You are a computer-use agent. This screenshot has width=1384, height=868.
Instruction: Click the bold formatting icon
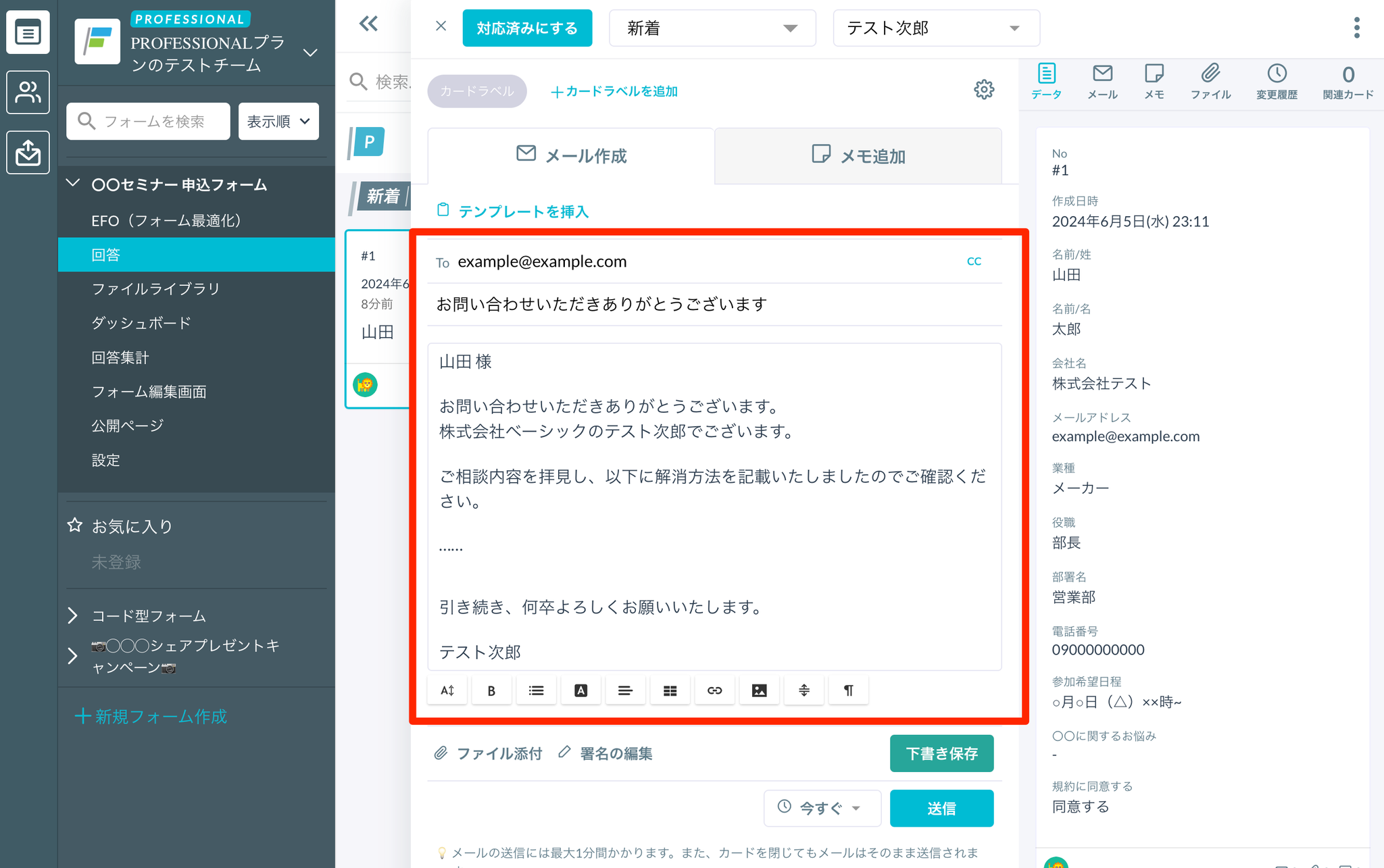coord(491,690)
